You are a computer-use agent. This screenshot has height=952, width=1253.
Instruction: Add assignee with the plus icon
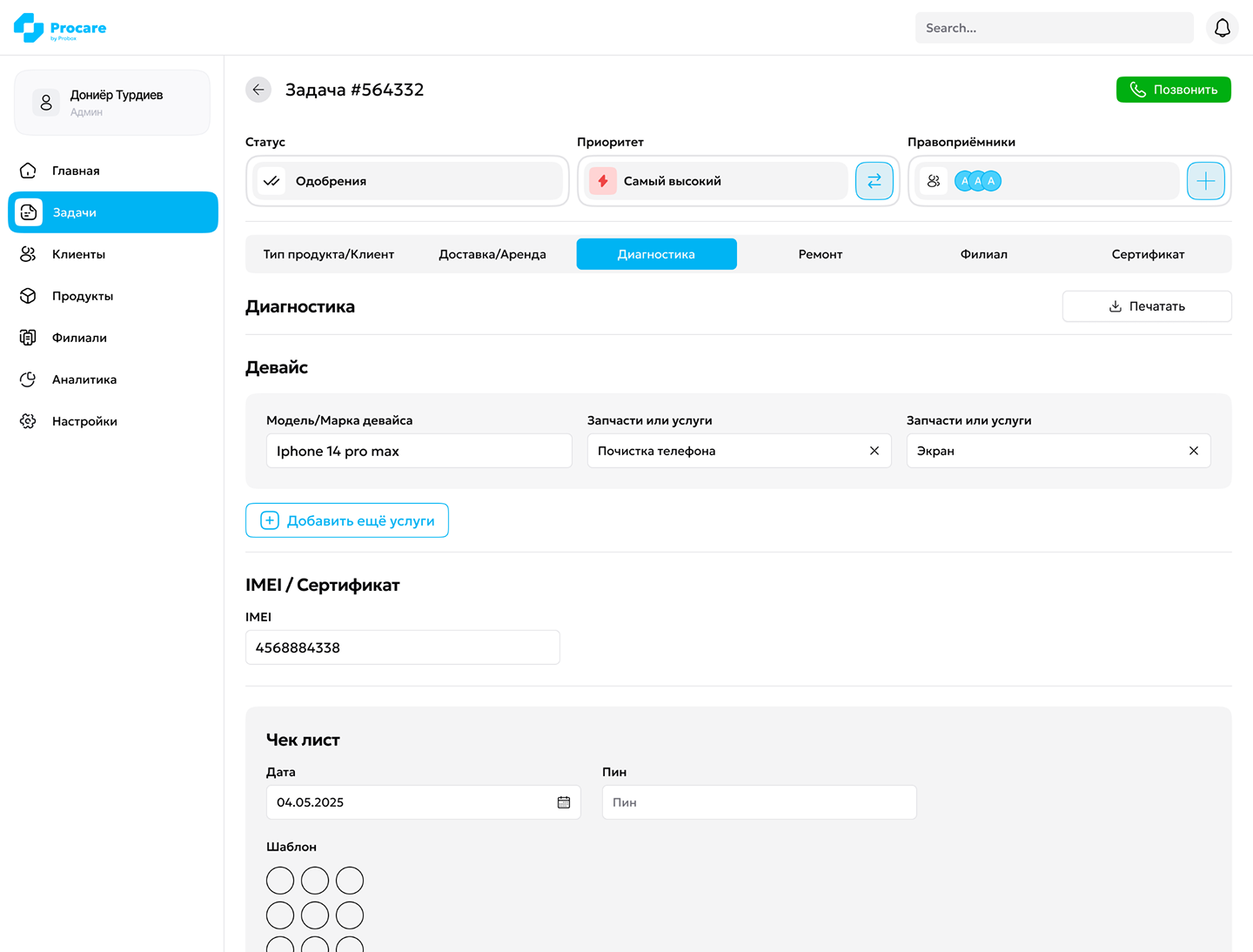point(1205,181)
